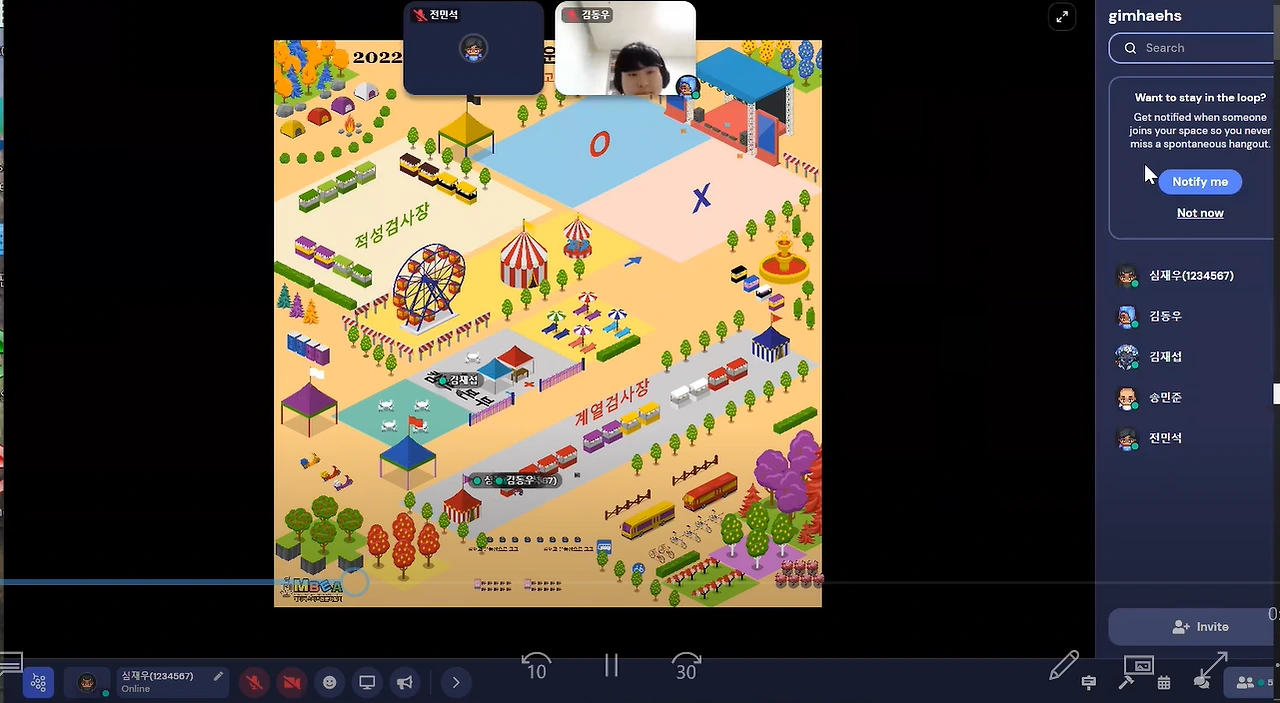
Task: Click the diagonal arrows resize icon
Action: coord(1212,666)
